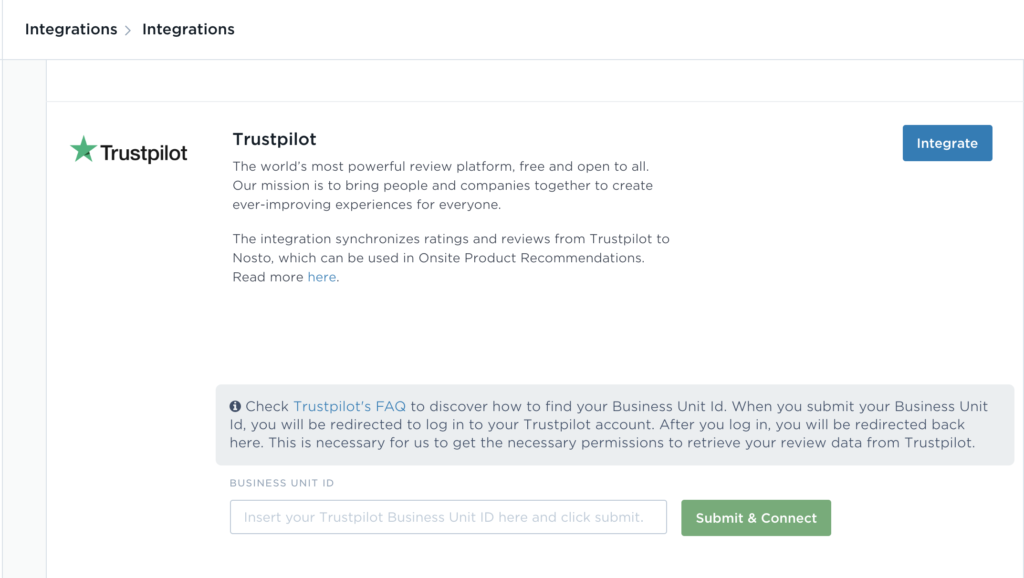Click the 'integration synchronizes ratings' paragraph
Image resolution: width=1024 pixels, height=578 pixels.
pyautogui.click(x=451, y=258)
